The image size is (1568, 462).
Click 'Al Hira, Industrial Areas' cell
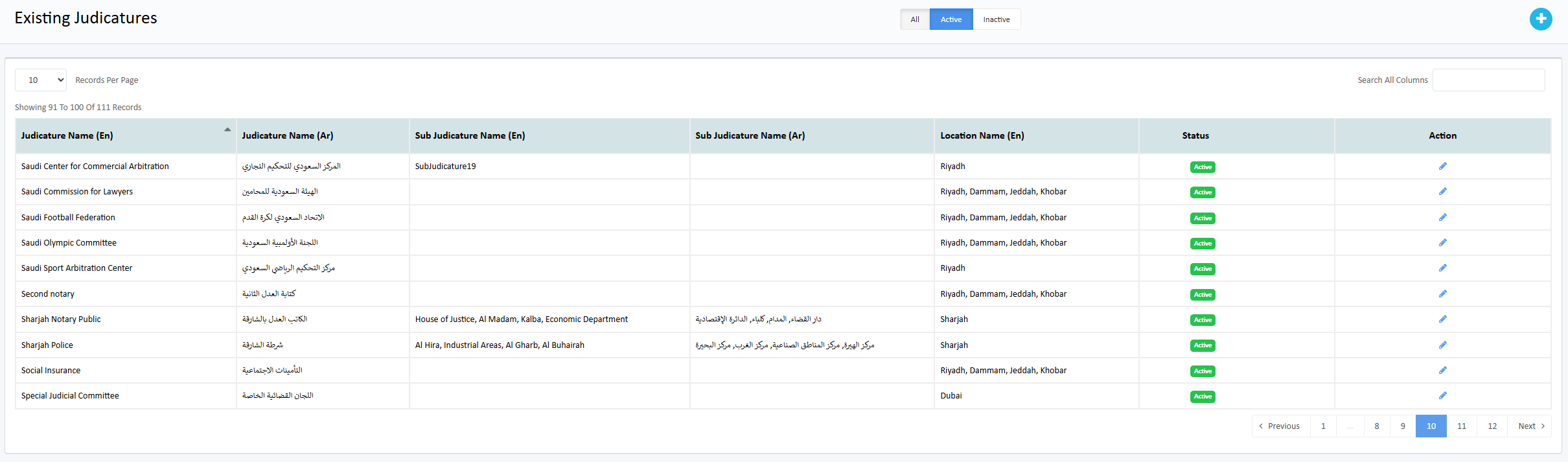pos(549,345)
